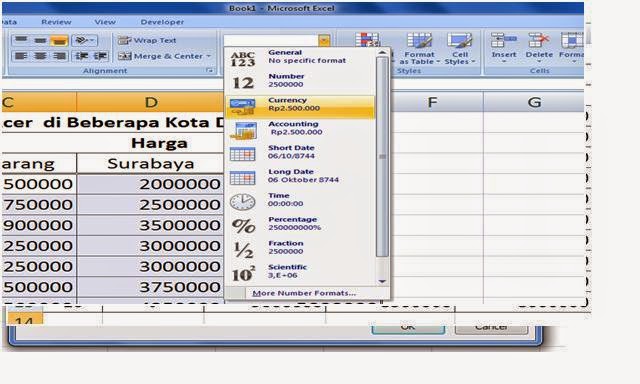This screenshot has width=640, height=384.
Task: Align text right icon
Action: point(59,56)
